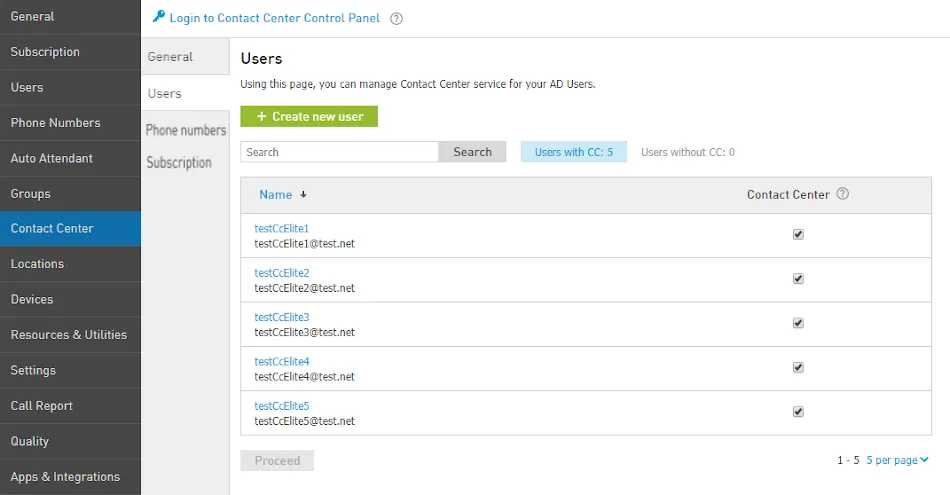Switch to the General sub-tab
This screenshot has width=950, height=495.
pos(185,56)
